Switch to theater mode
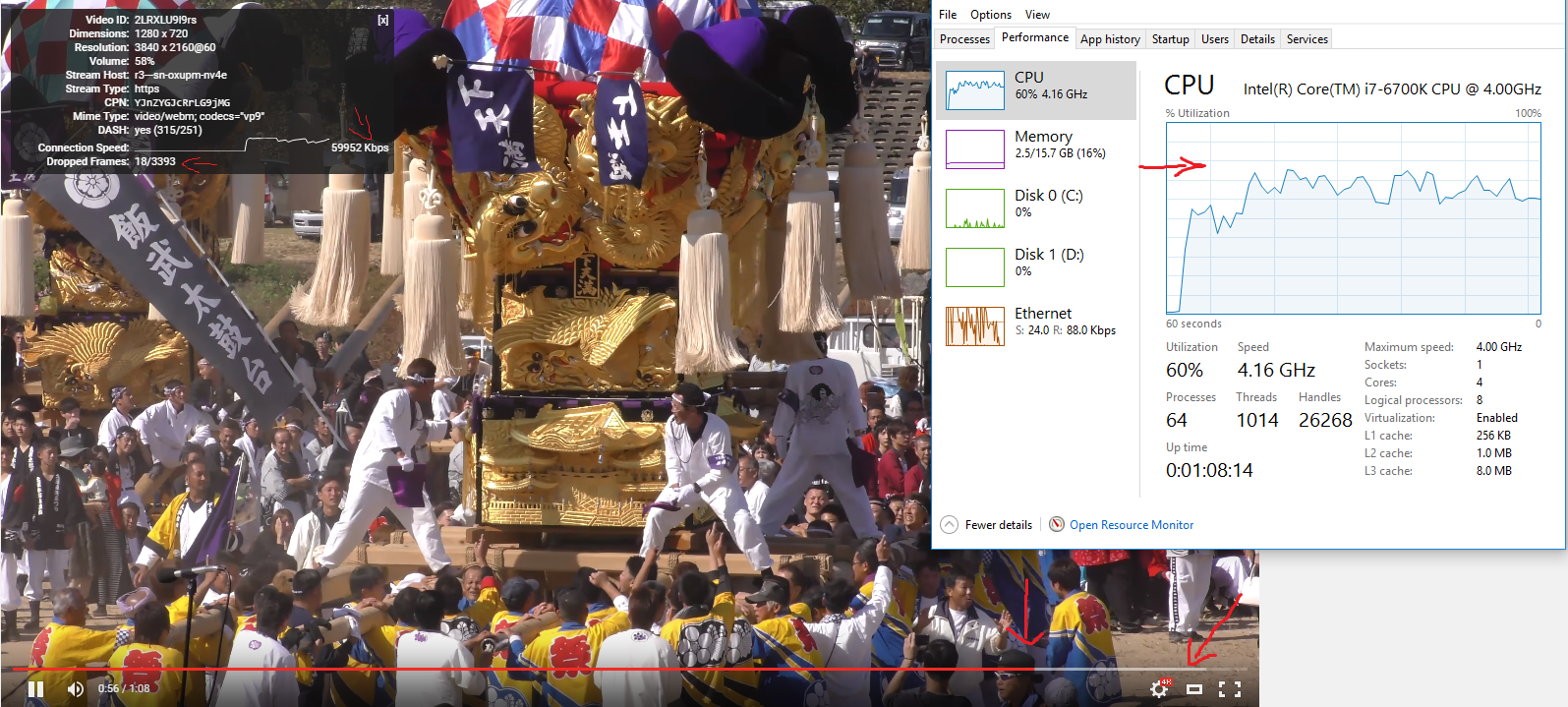Viewport: 1568px width, 707px height. coord(1194,689)
